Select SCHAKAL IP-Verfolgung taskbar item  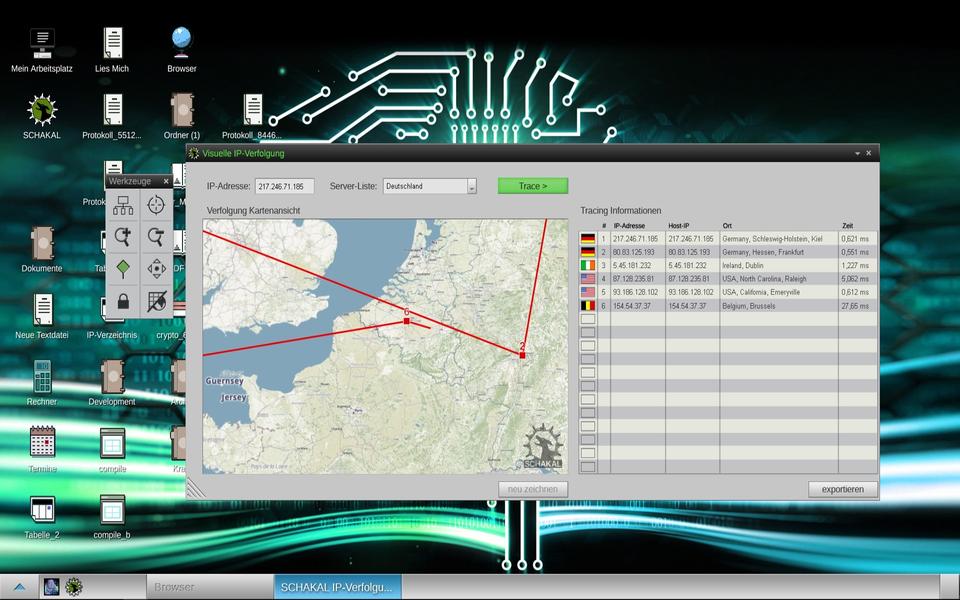point(337,587)
